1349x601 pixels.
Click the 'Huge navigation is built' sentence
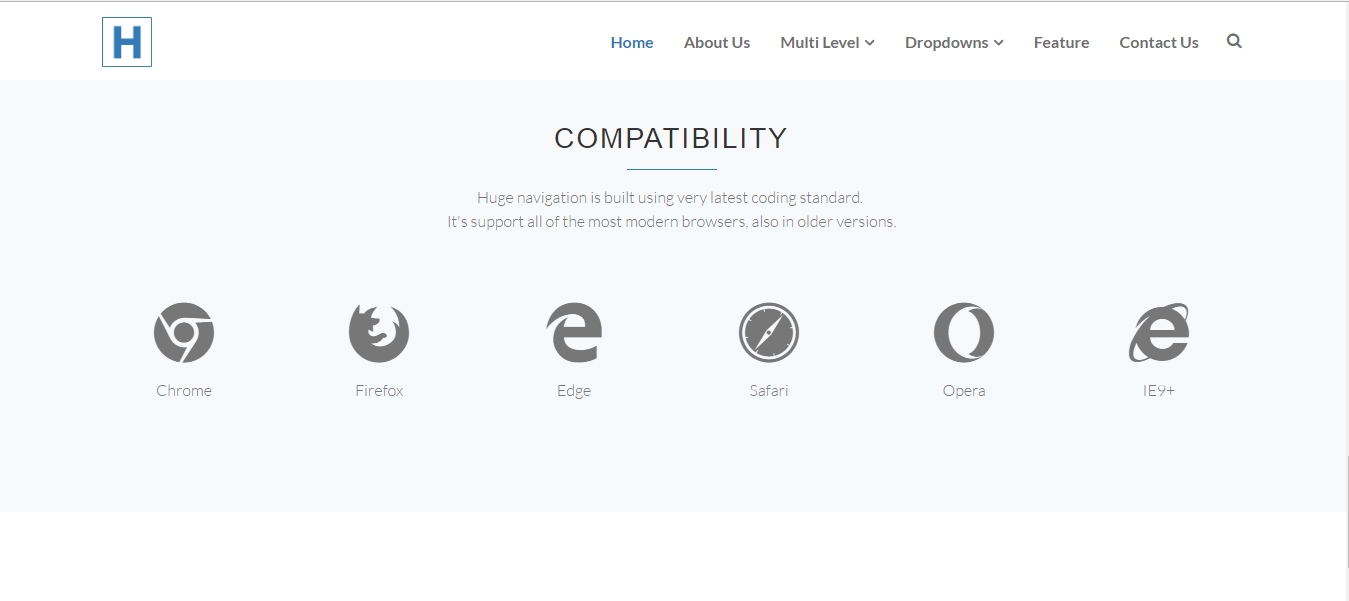[x=670, y=197]
